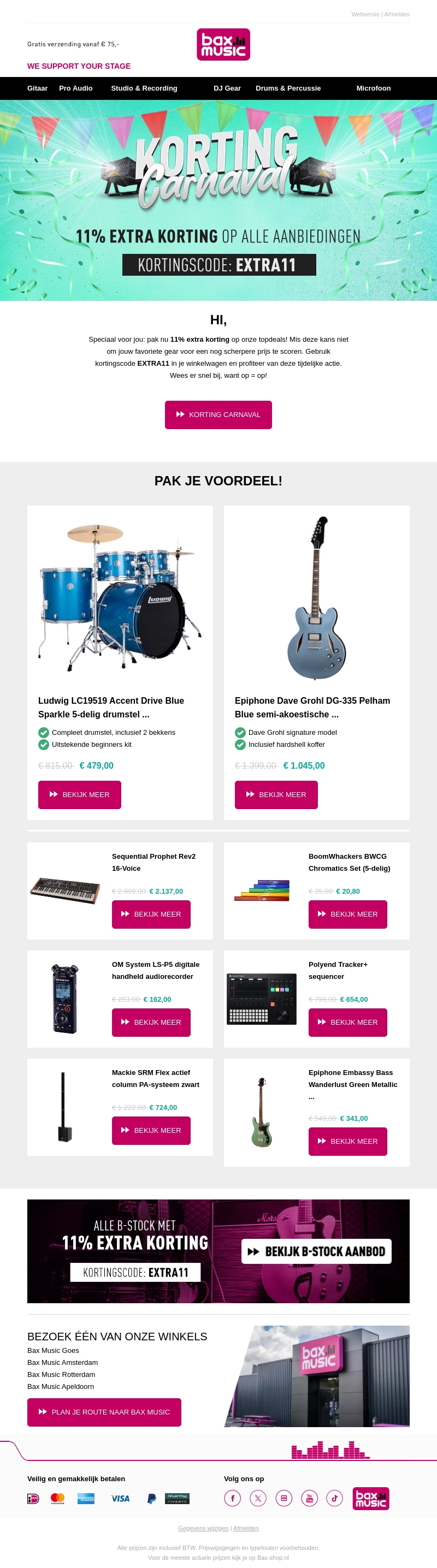
Task: Click the Korting Carnaval button
Action: click(218, 414)
